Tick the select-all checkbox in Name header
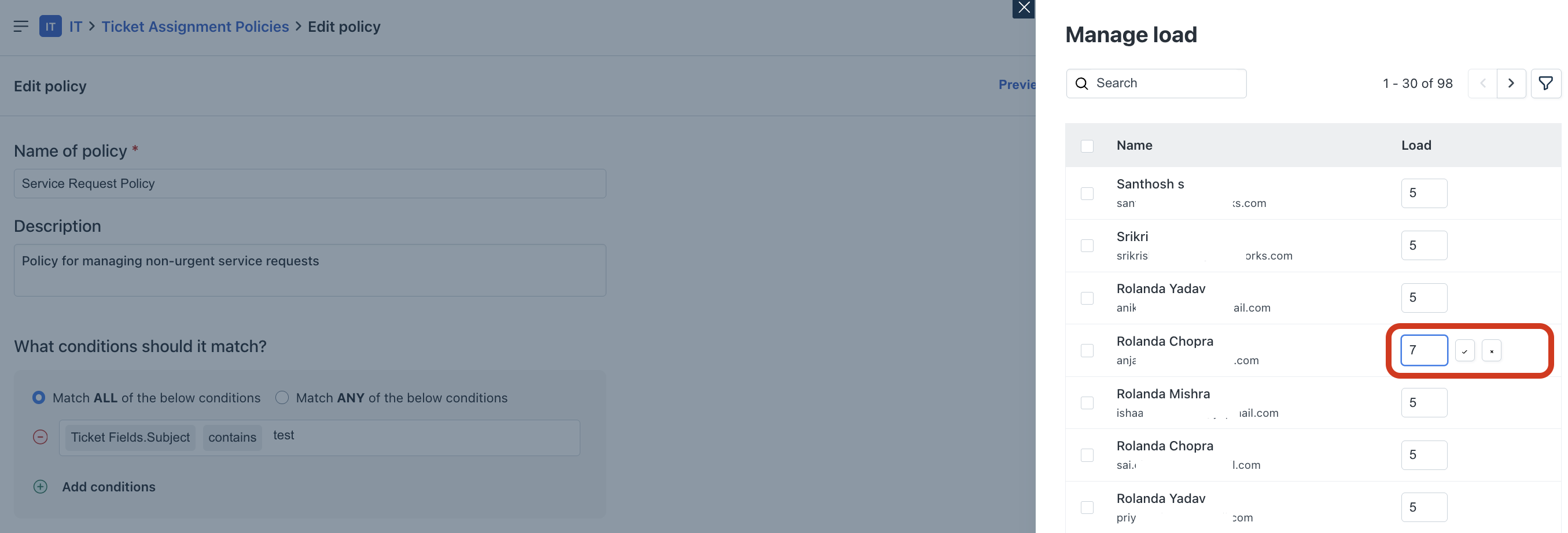 [x=1087, y=146]
